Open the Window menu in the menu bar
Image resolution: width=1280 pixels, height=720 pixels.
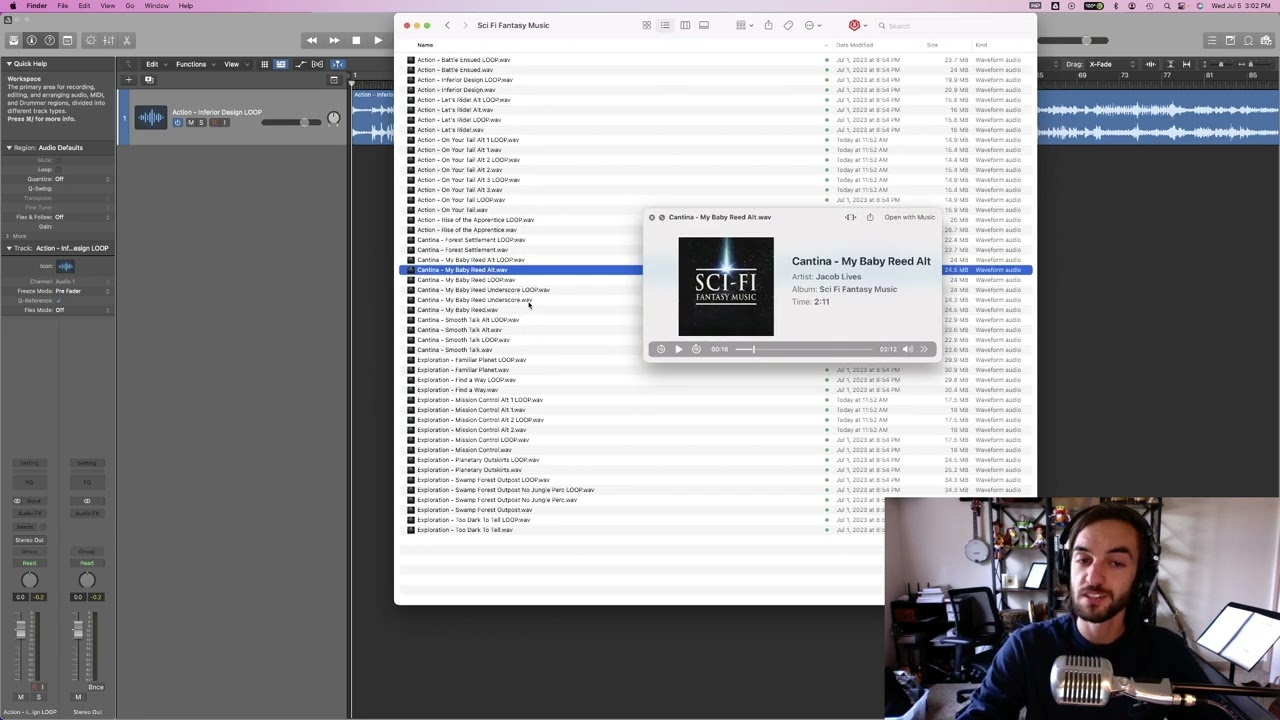pyautogui.click(x=156, y=6)
